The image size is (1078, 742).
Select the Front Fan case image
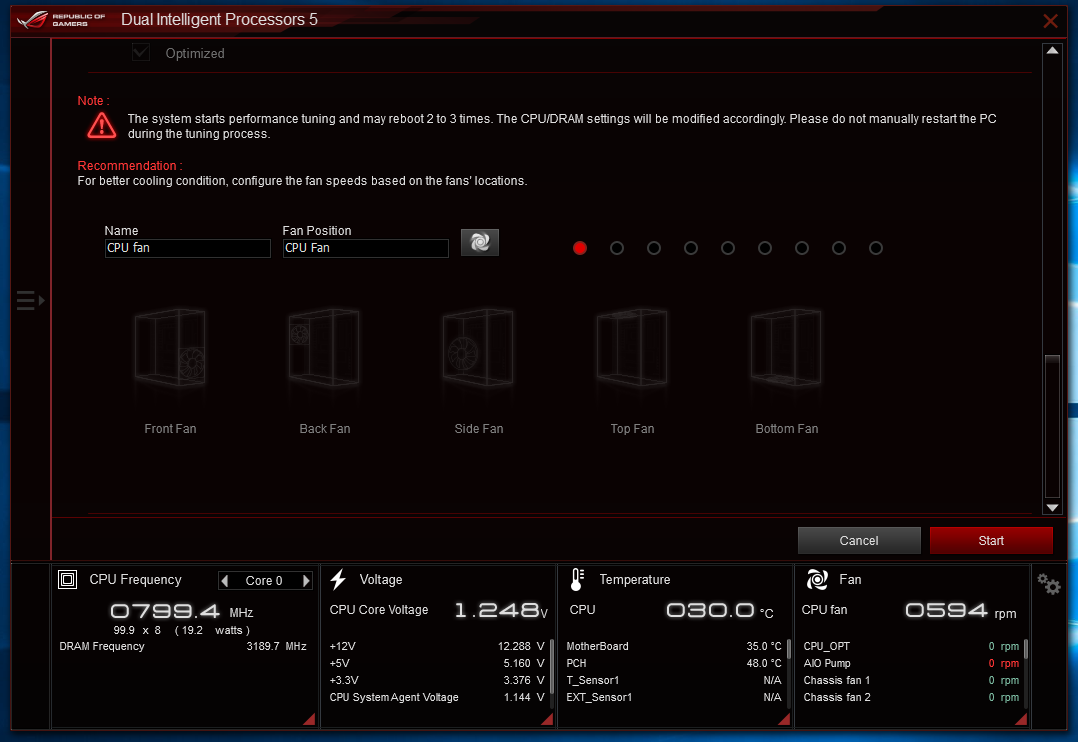click(170, 347)
